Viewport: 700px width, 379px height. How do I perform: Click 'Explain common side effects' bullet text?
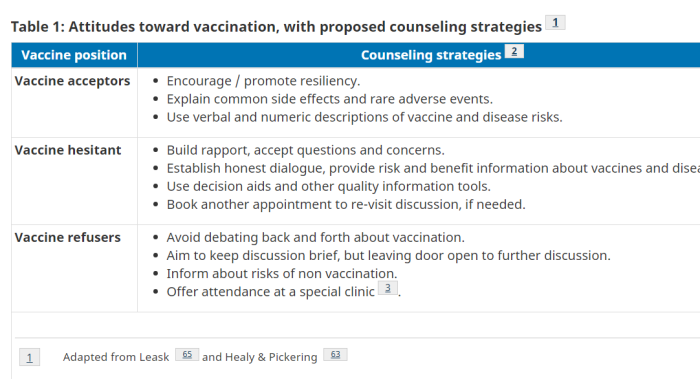click(x=330, y=99)
